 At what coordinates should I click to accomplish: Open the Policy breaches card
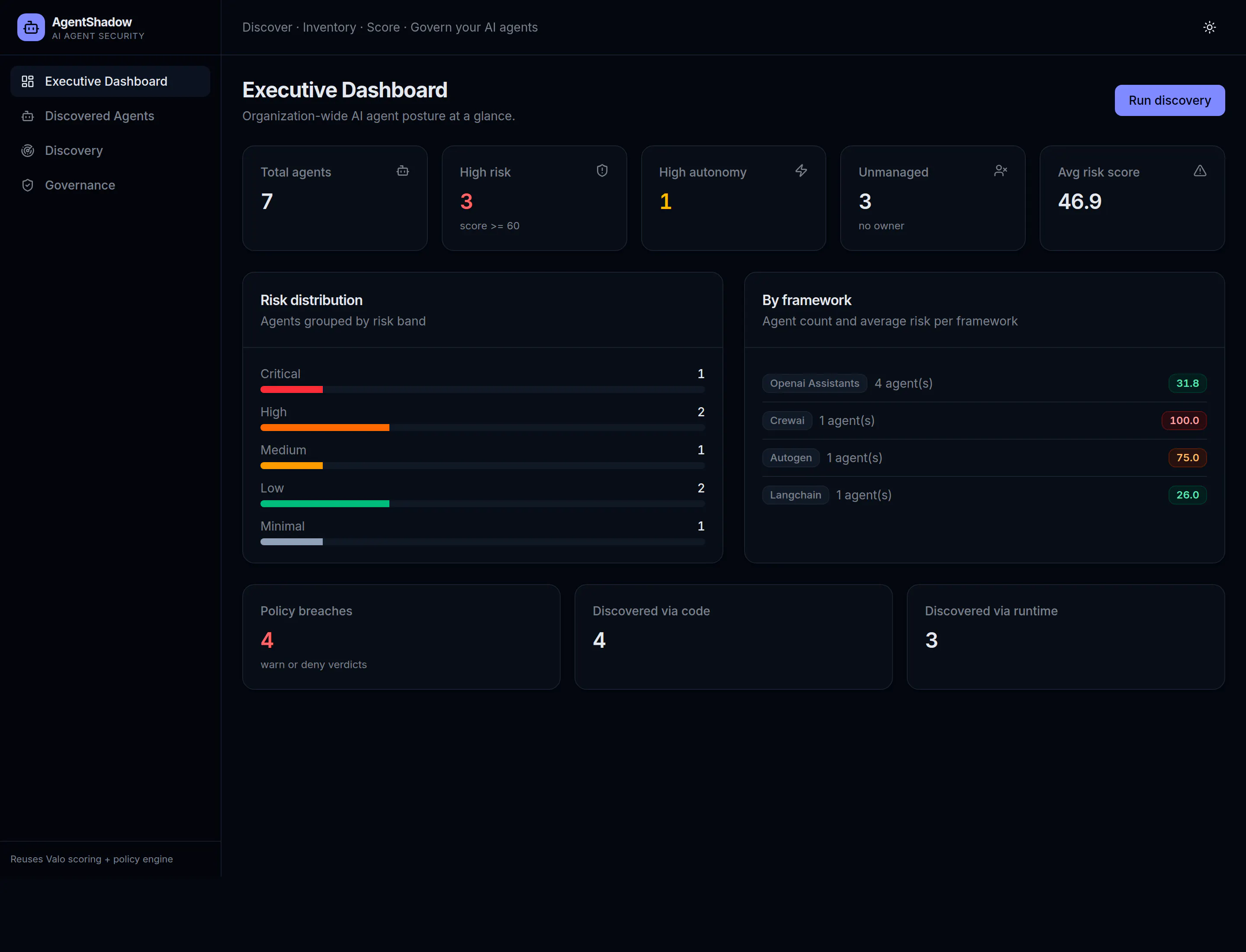[401, 637]
